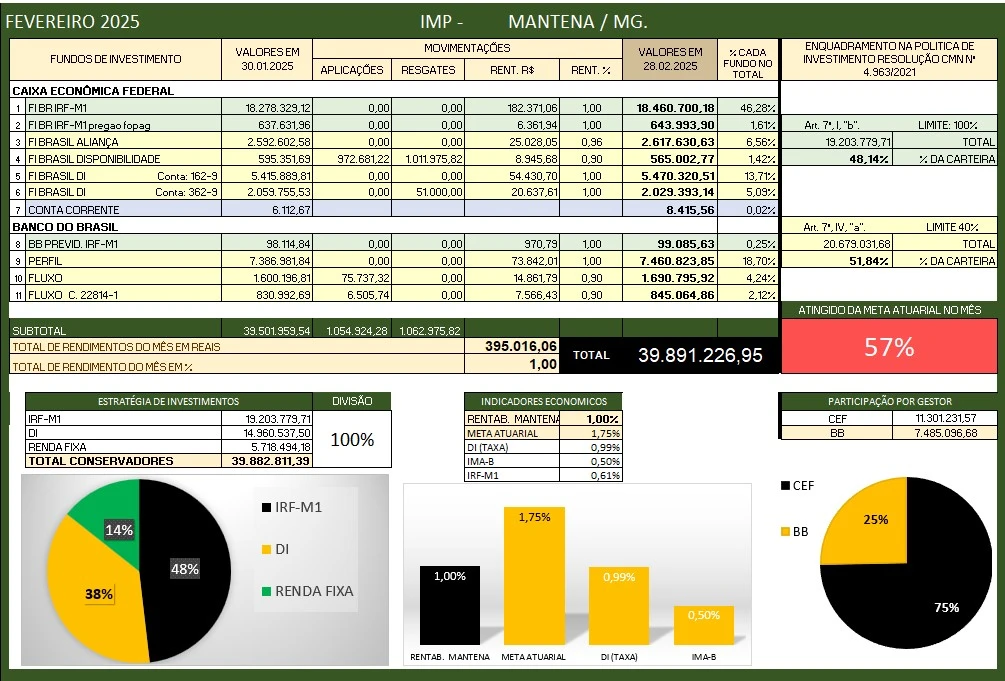Select the red 57% meta atuarial cell
Screen dimensions: 1005x681
click(x=889, y=347)
